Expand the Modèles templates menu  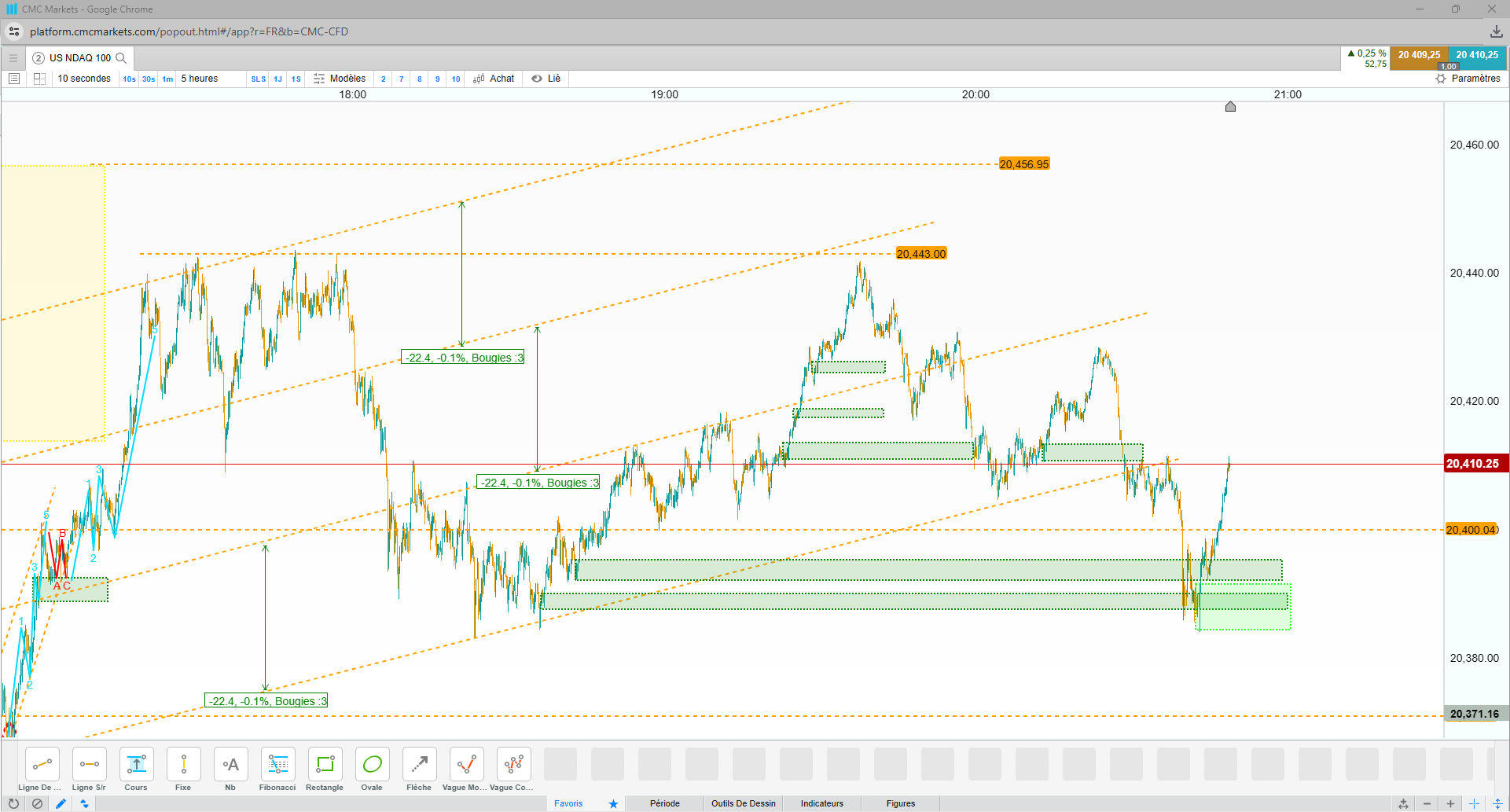[x=340, y=79]
